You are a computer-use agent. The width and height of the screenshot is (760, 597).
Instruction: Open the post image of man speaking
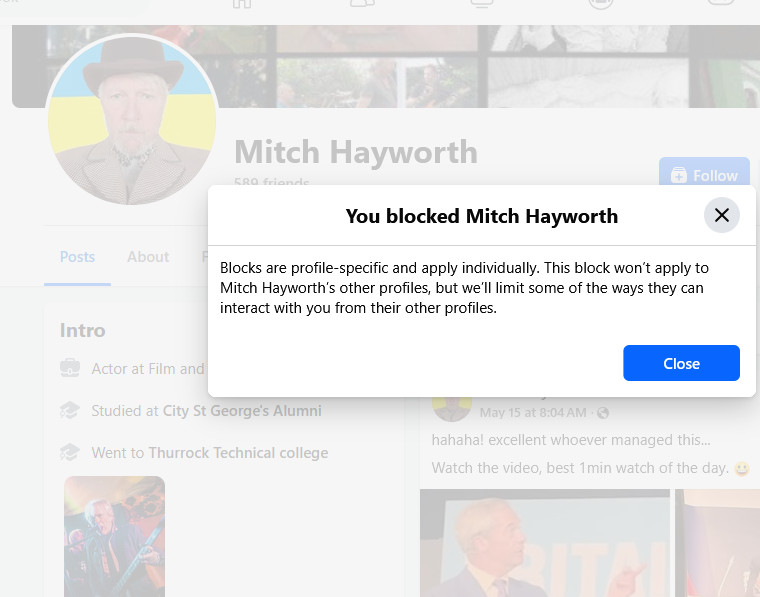[545, 543]
